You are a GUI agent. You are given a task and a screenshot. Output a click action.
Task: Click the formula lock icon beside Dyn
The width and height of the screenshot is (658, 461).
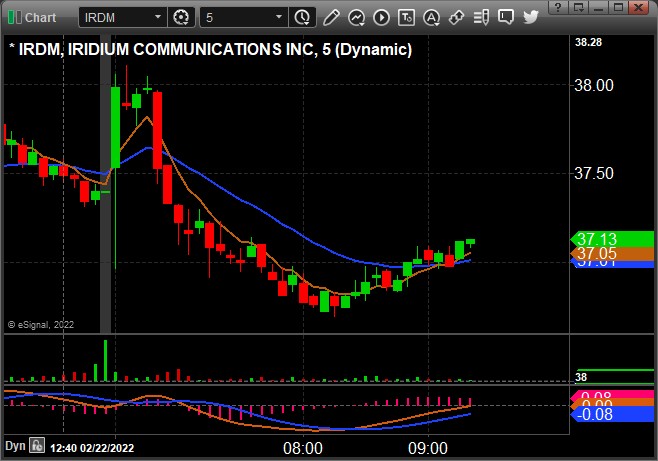tap(37, 445)
